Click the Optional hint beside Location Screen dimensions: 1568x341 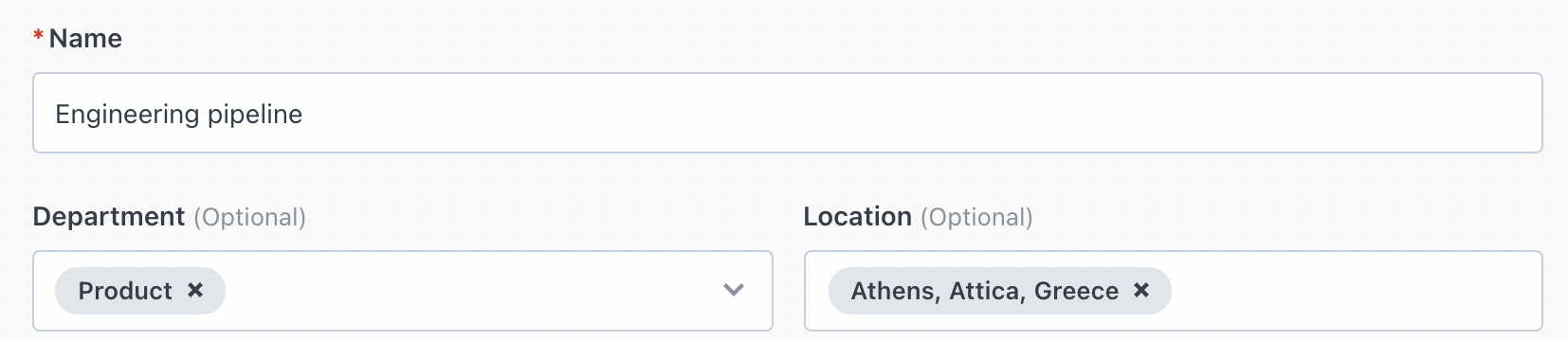click(x=976, y=218)
